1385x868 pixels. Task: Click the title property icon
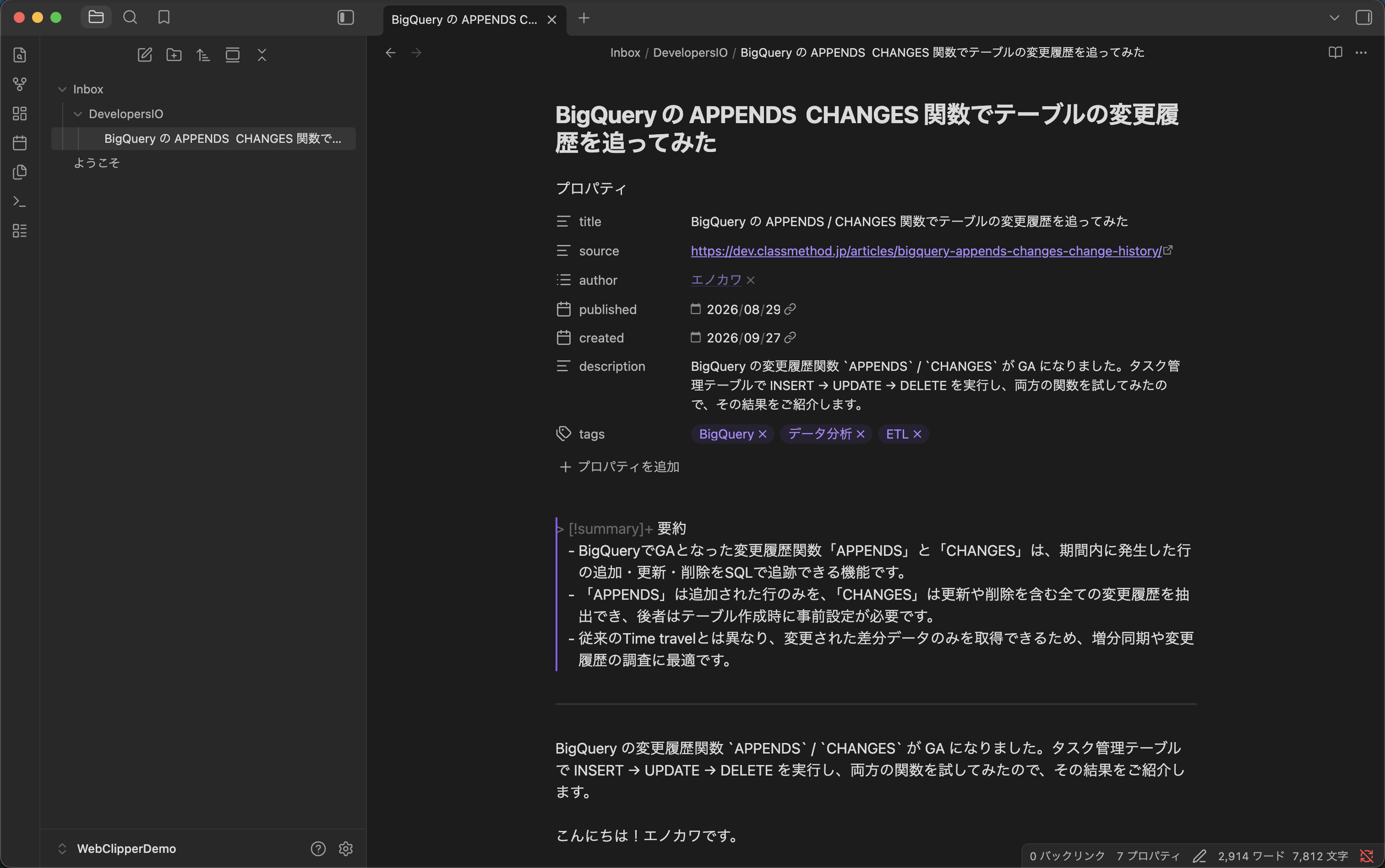563,222
